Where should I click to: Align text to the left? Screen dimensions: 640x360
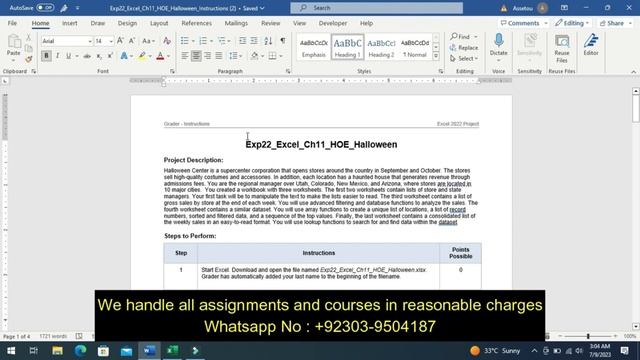(x=185, y=56)
